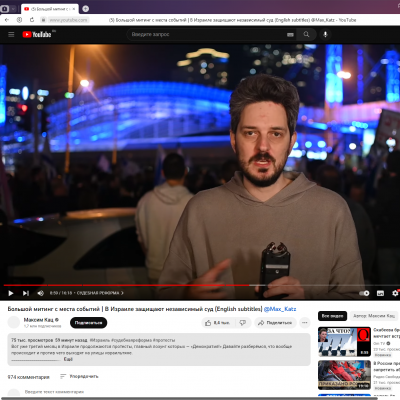The width and height of the screenshot is (400, 400).
Task: Open a new browser tab with the plus button
Action: click(86, 9)
